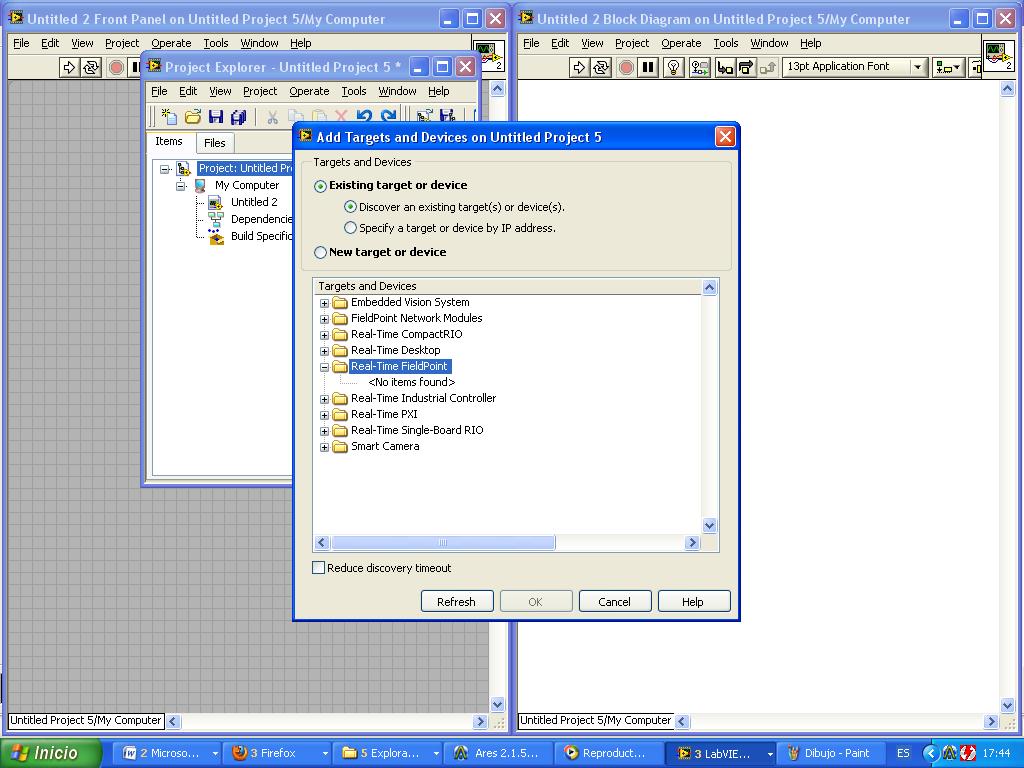Select the No items found entry

tap(411, 383)
